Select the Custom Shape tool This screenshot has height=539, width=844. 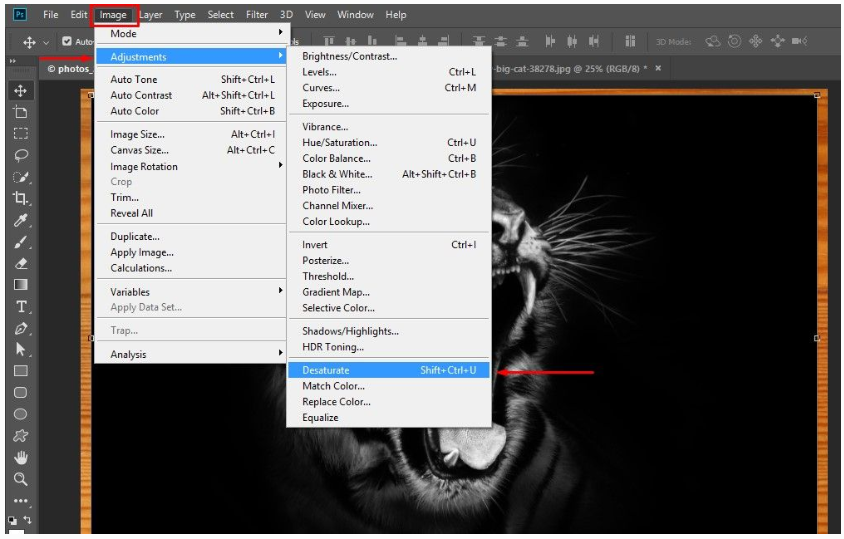(20, 436)
